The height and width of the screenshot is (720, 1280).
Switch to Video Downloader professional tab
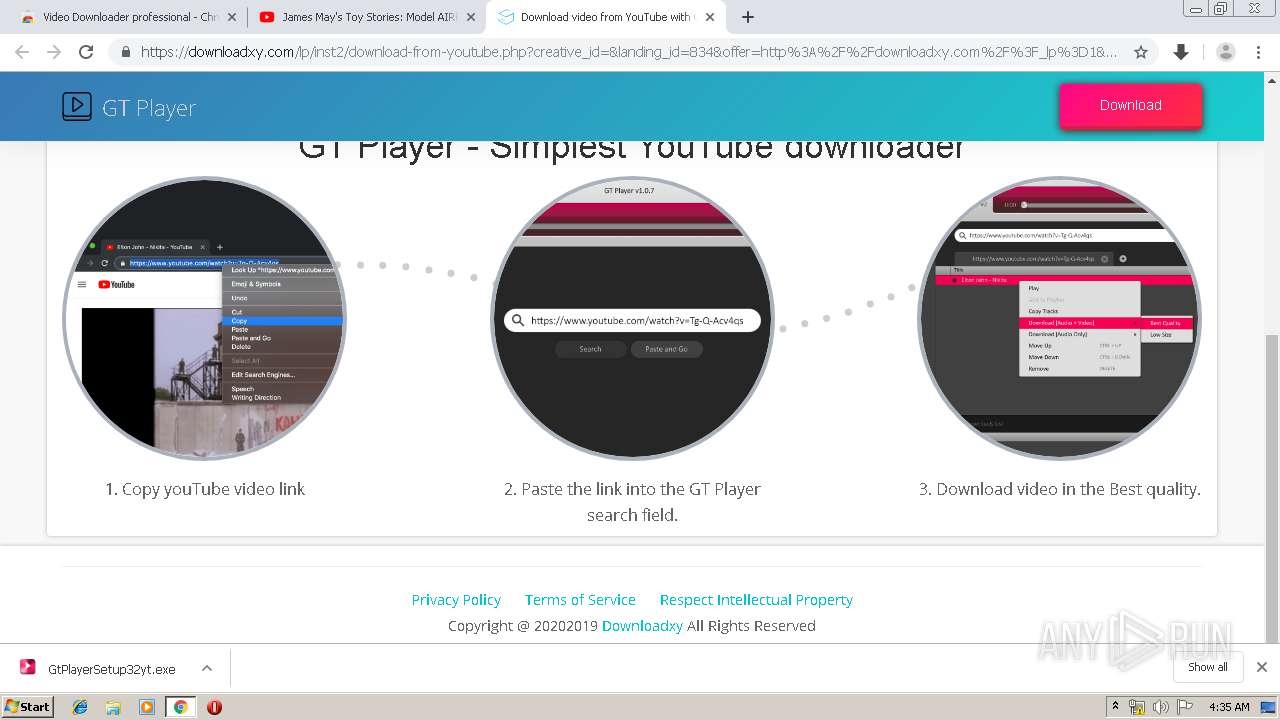point(129,17)
